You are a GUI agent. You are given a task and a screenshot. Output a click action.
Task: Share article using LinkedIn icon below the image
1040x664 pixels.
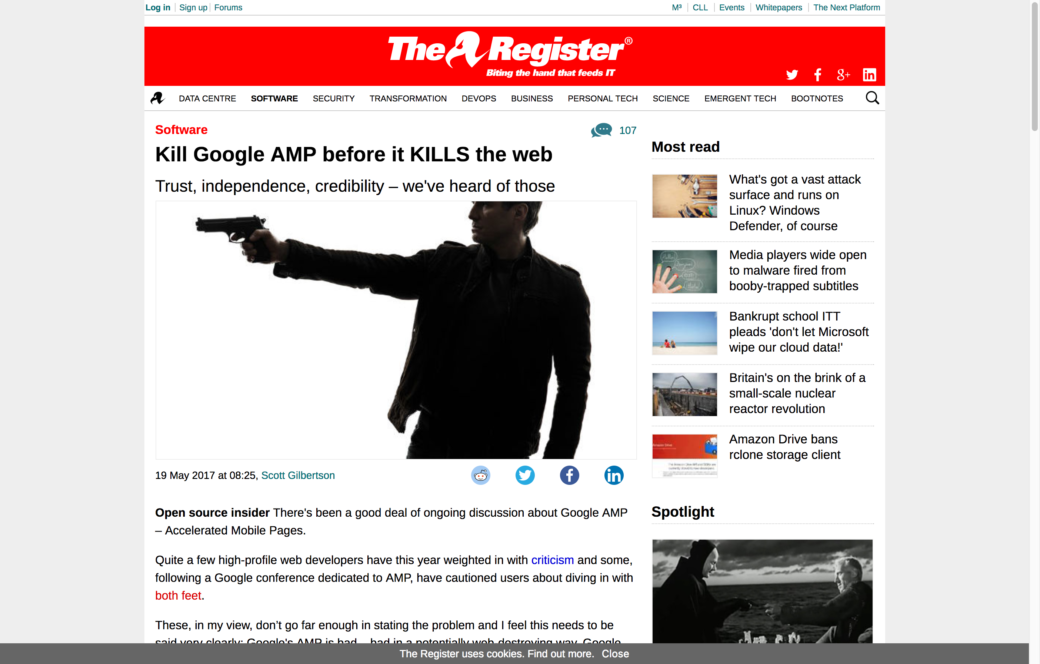pyautogui.click(x=614, y=475)
